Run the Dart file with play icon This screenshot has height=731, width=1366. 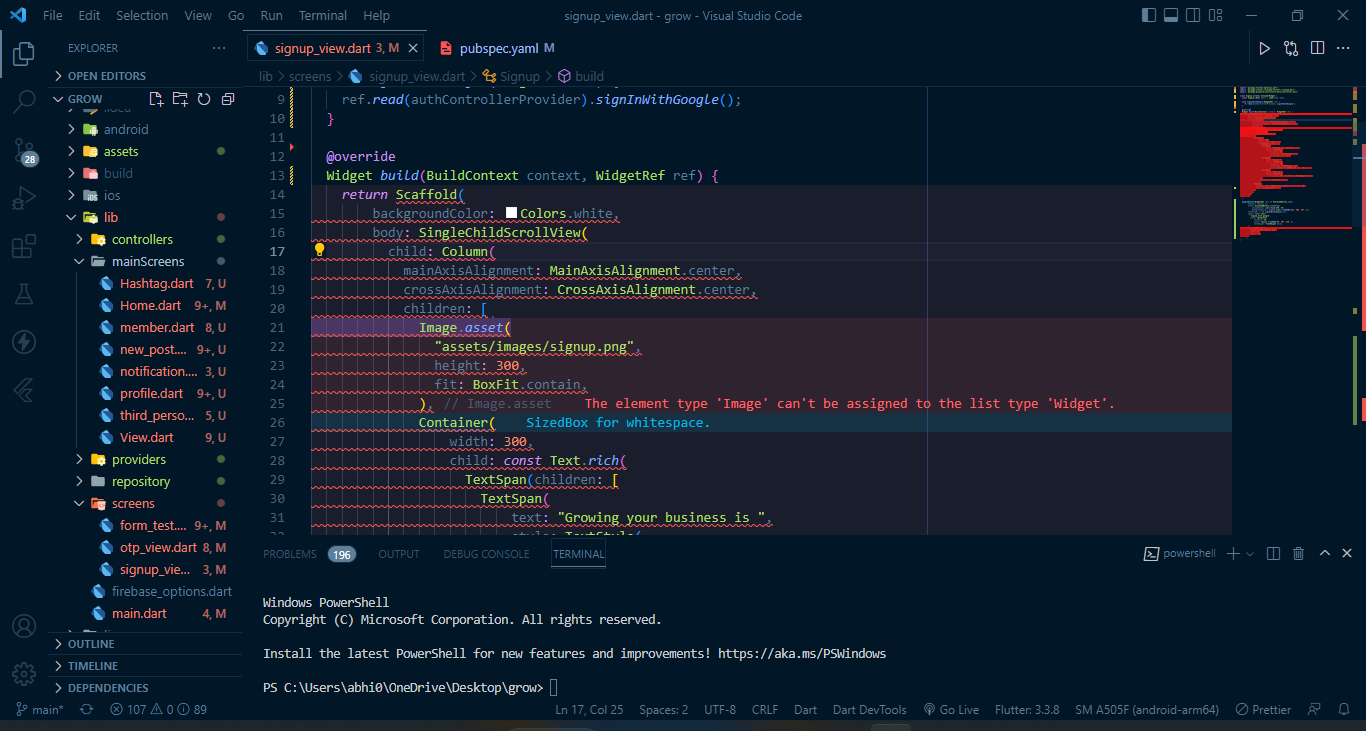coord(1264,48)
